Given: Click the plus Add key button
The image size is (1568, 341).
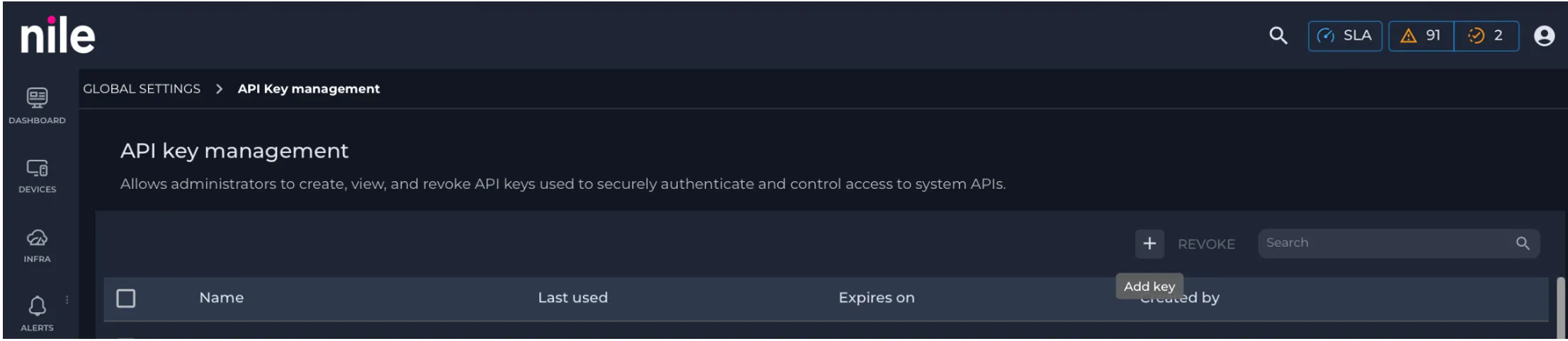Looking at the screenshot, I should click(x=1149, y=243).
